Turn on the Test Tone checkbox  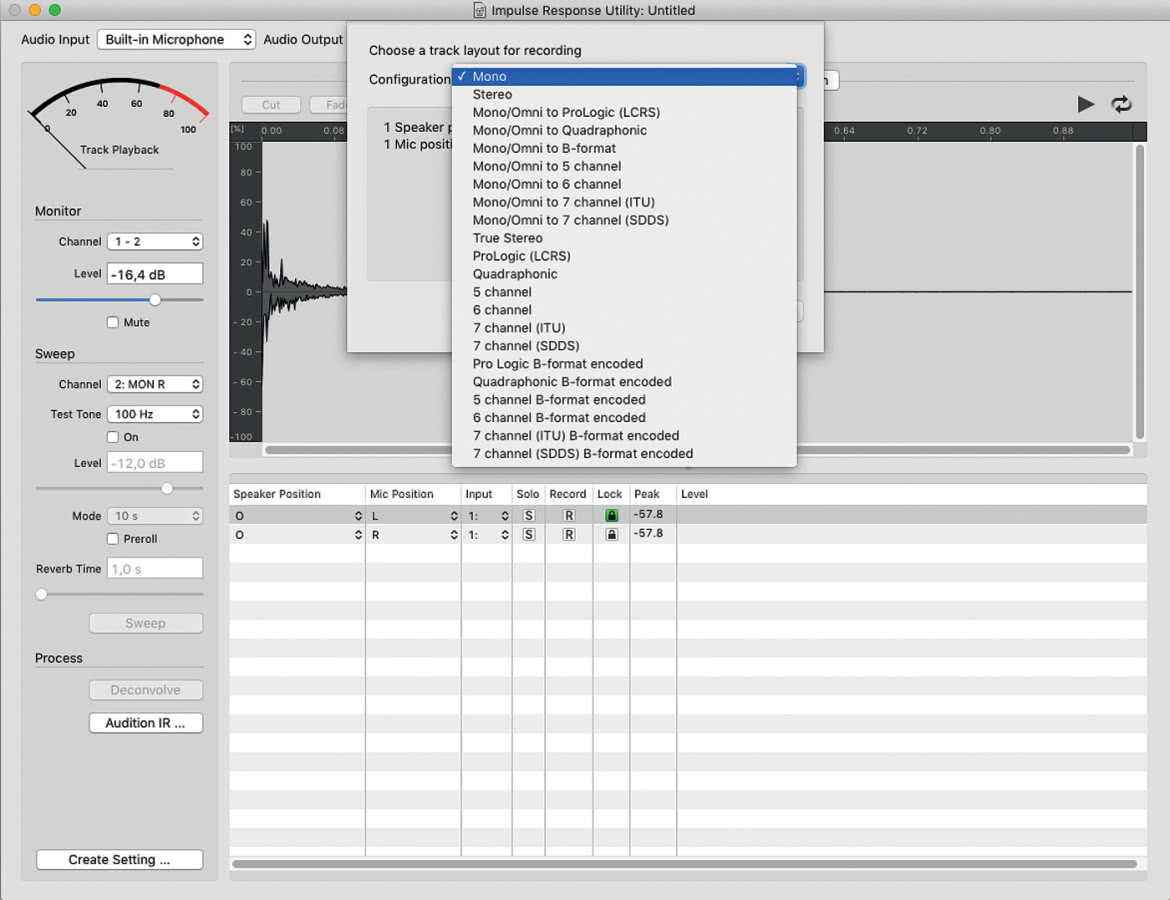click(113, 437)
